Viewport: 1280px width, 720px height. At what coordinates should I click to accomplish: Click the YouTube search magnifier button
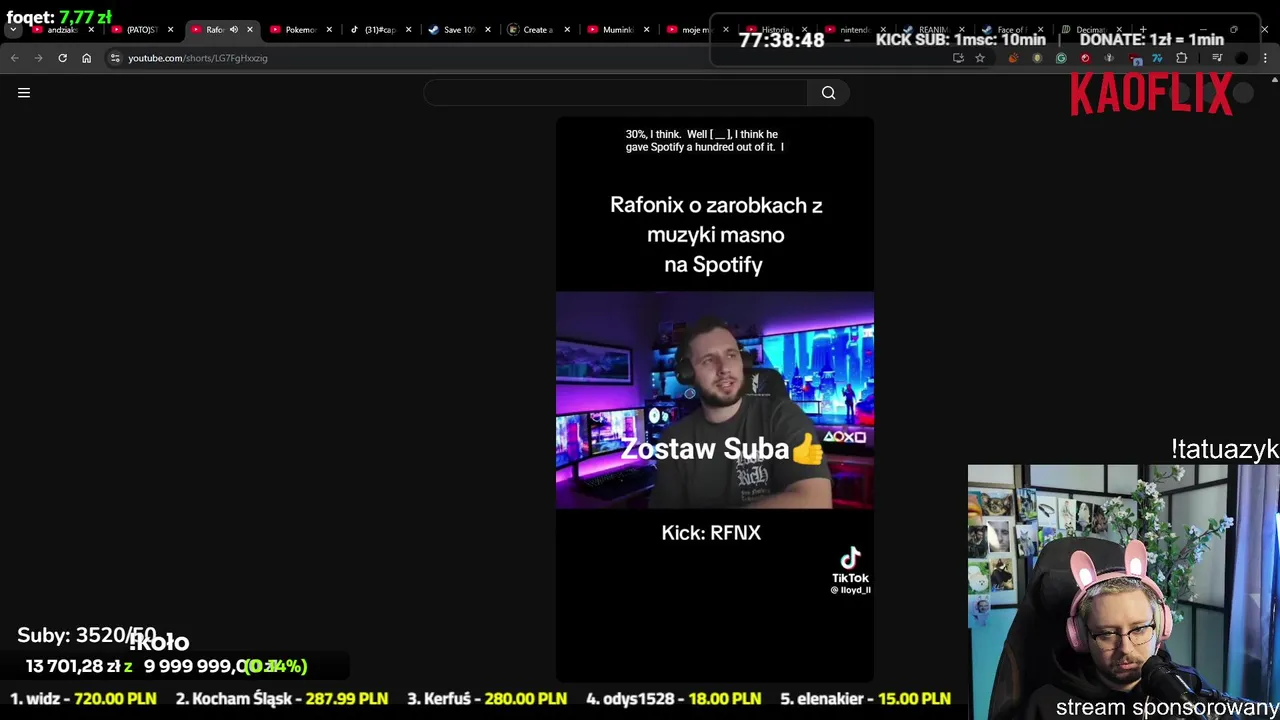click(828, 93)
